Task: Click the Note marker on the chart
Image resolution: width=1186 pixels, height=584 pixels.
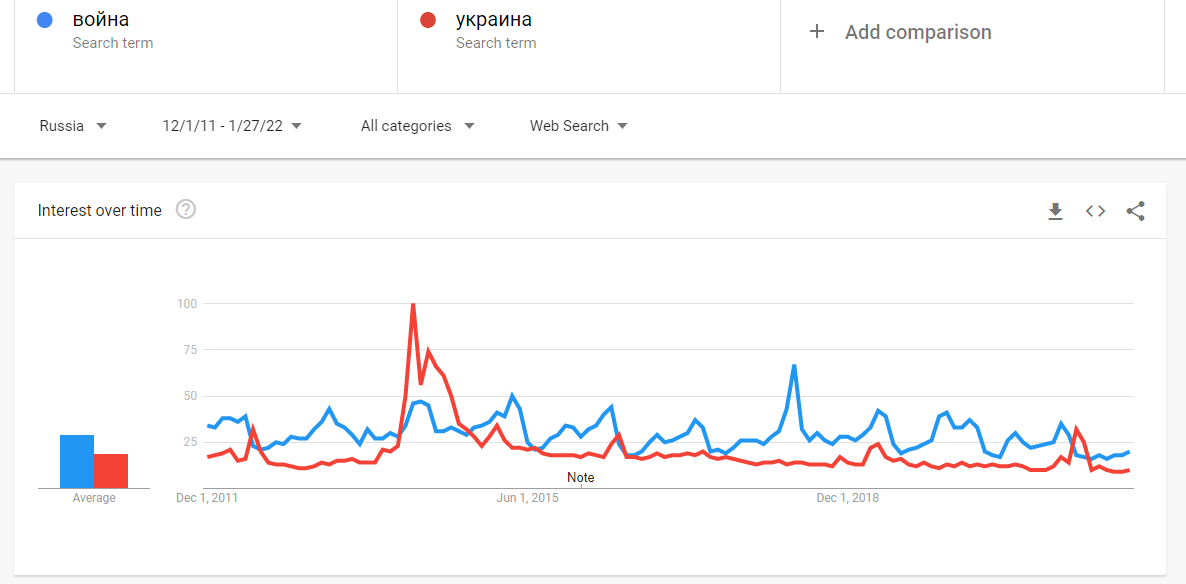Action: (580, 478)
